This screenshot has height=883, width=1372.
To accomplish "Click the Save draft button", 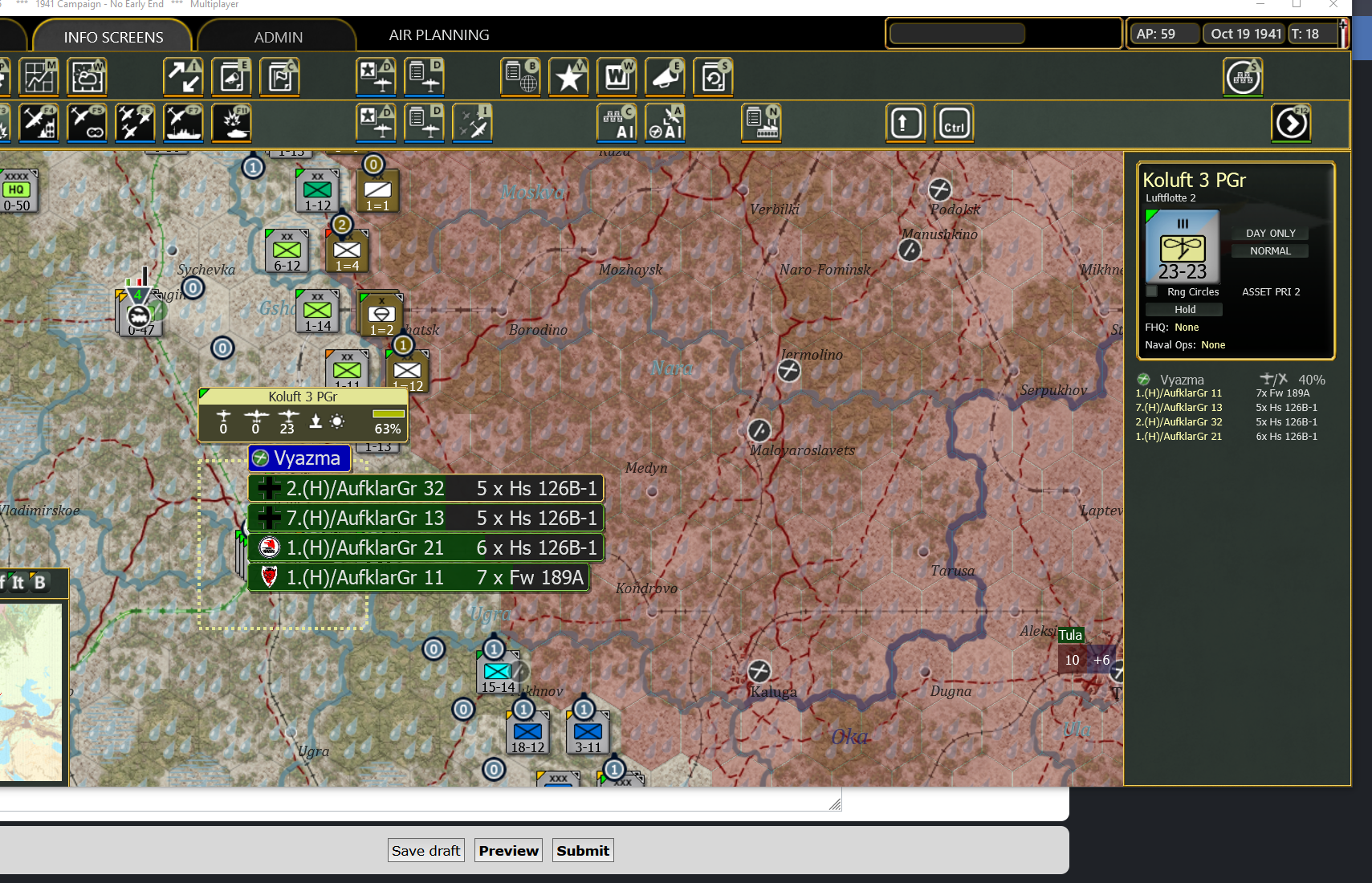I will tap(425, 851).
